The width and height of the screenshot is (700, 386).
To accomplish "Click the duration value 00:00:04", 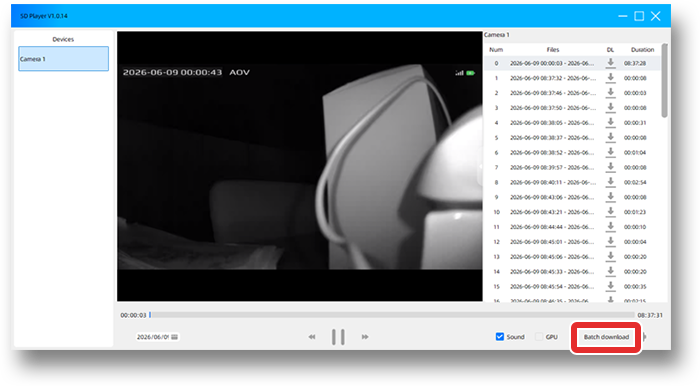I will 635,242.
